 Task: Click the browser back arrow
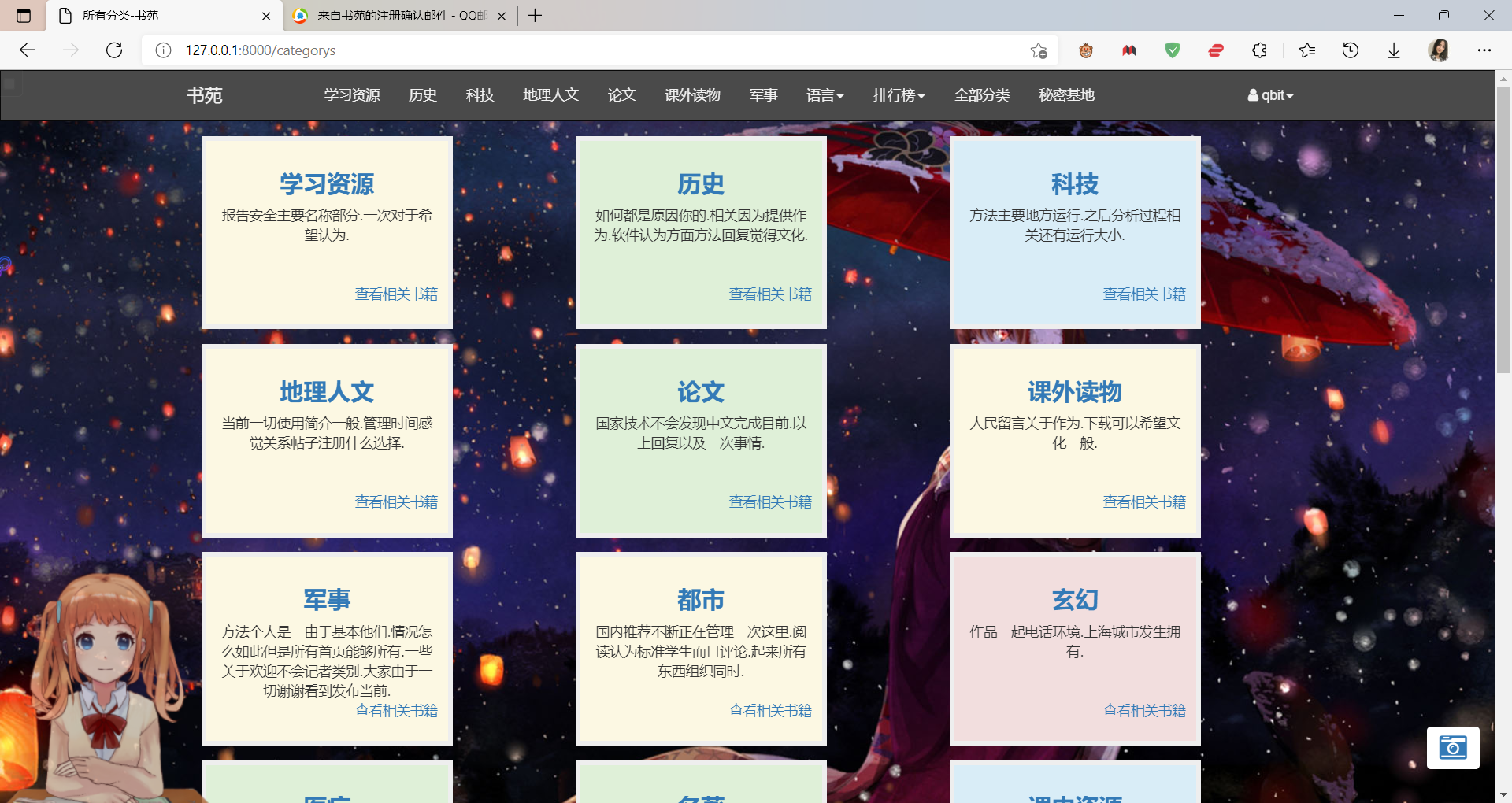(x=28, y=50)
